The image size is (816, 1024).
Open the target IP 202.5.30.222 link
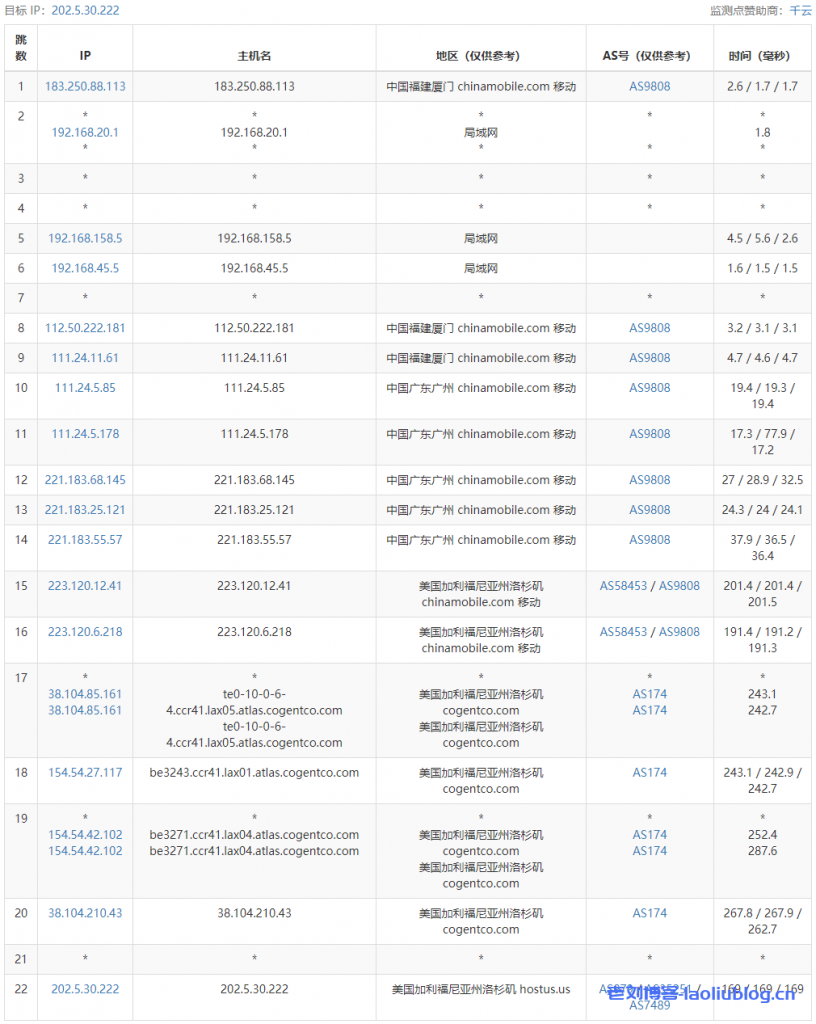(x=90, y=10)
